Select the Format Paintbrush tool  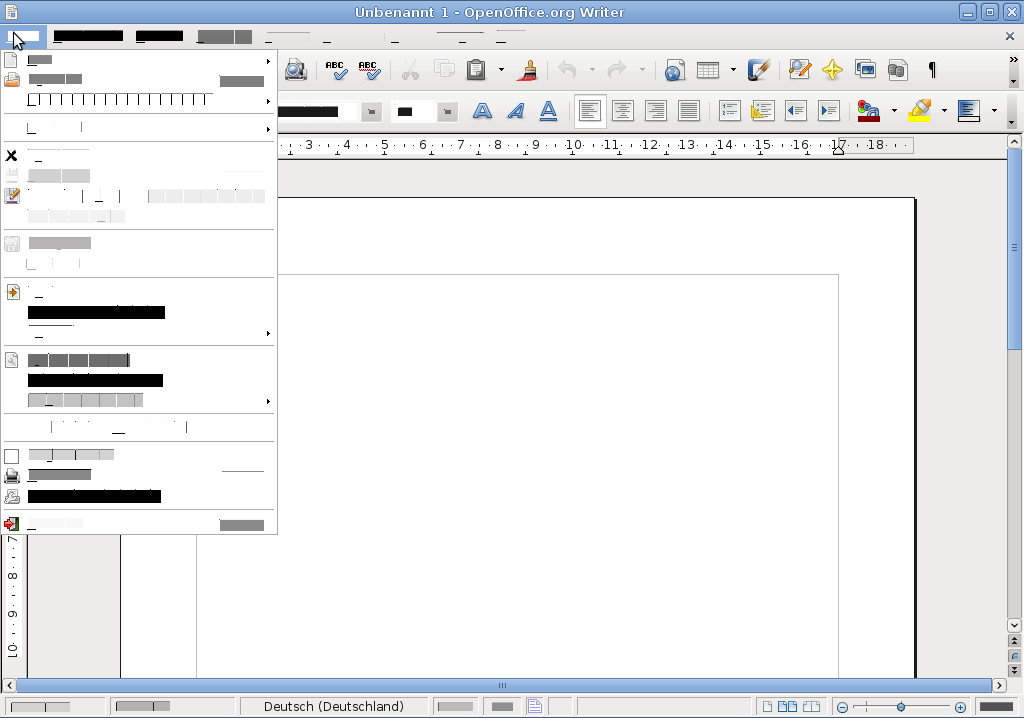point(527,70)
